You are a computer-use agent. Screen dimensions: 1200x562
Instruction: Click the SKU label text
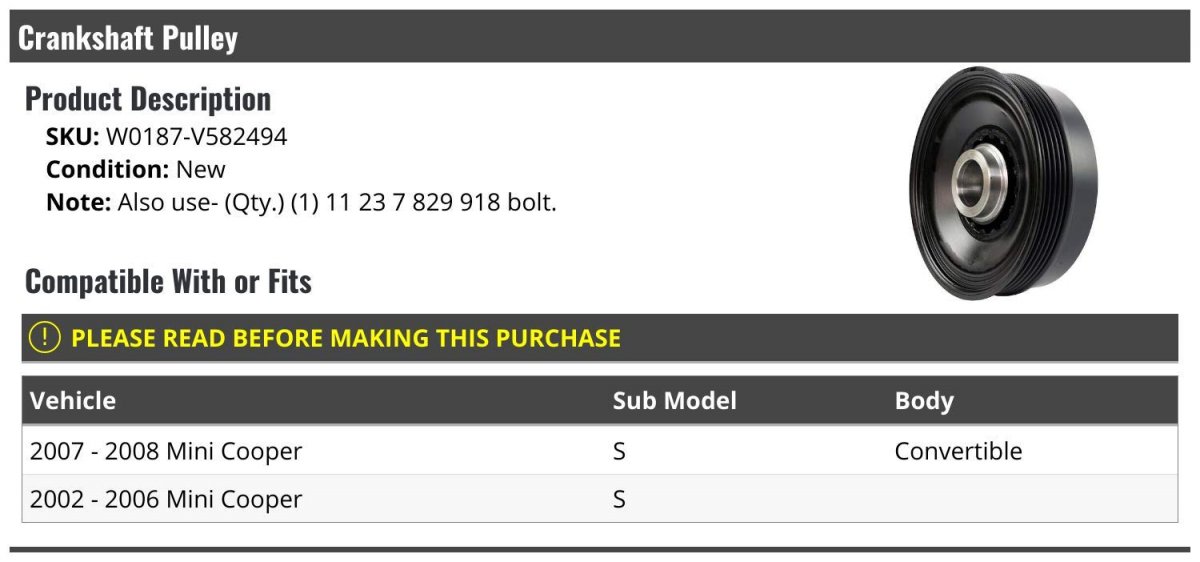pos(73,137)
